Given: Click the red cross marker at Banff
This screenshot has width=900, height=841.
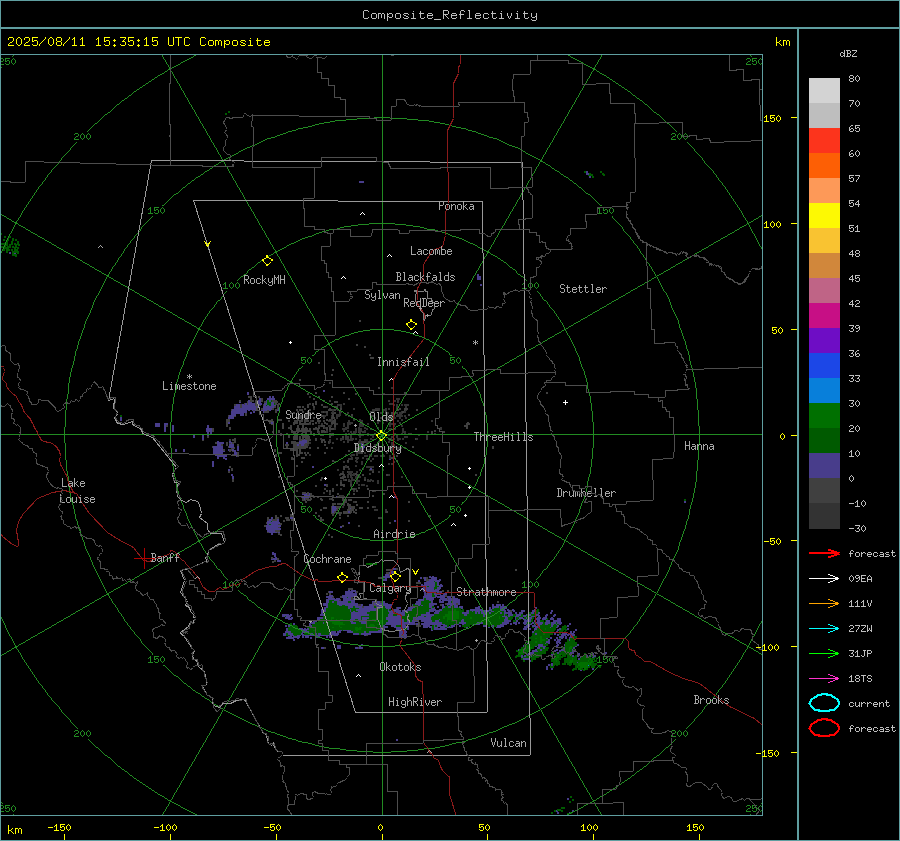Looking at the screenshot, I should (143, 558).
